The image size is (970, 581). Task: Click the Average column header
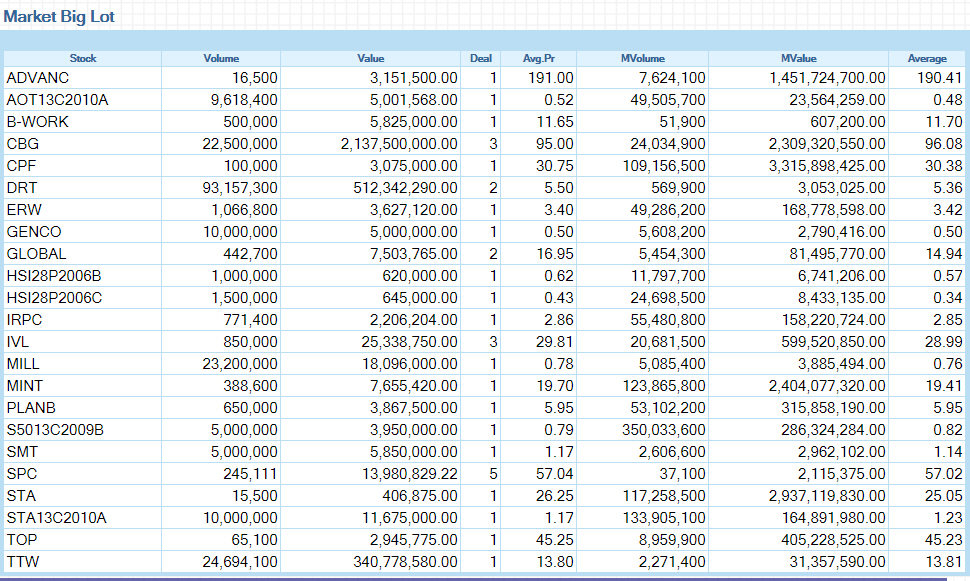click(927, 58)
